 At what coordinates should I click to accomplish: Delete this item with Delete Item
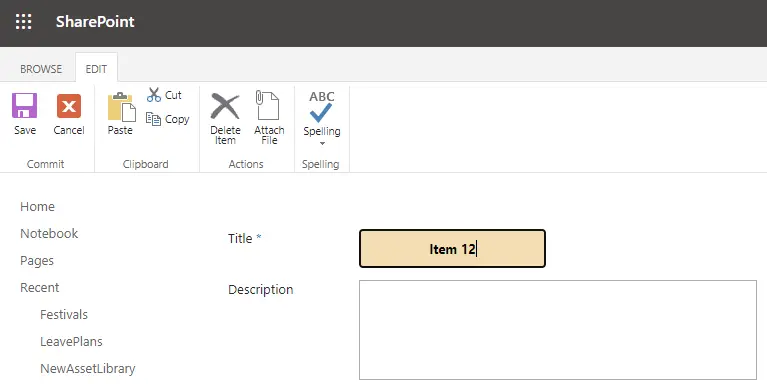225,117
